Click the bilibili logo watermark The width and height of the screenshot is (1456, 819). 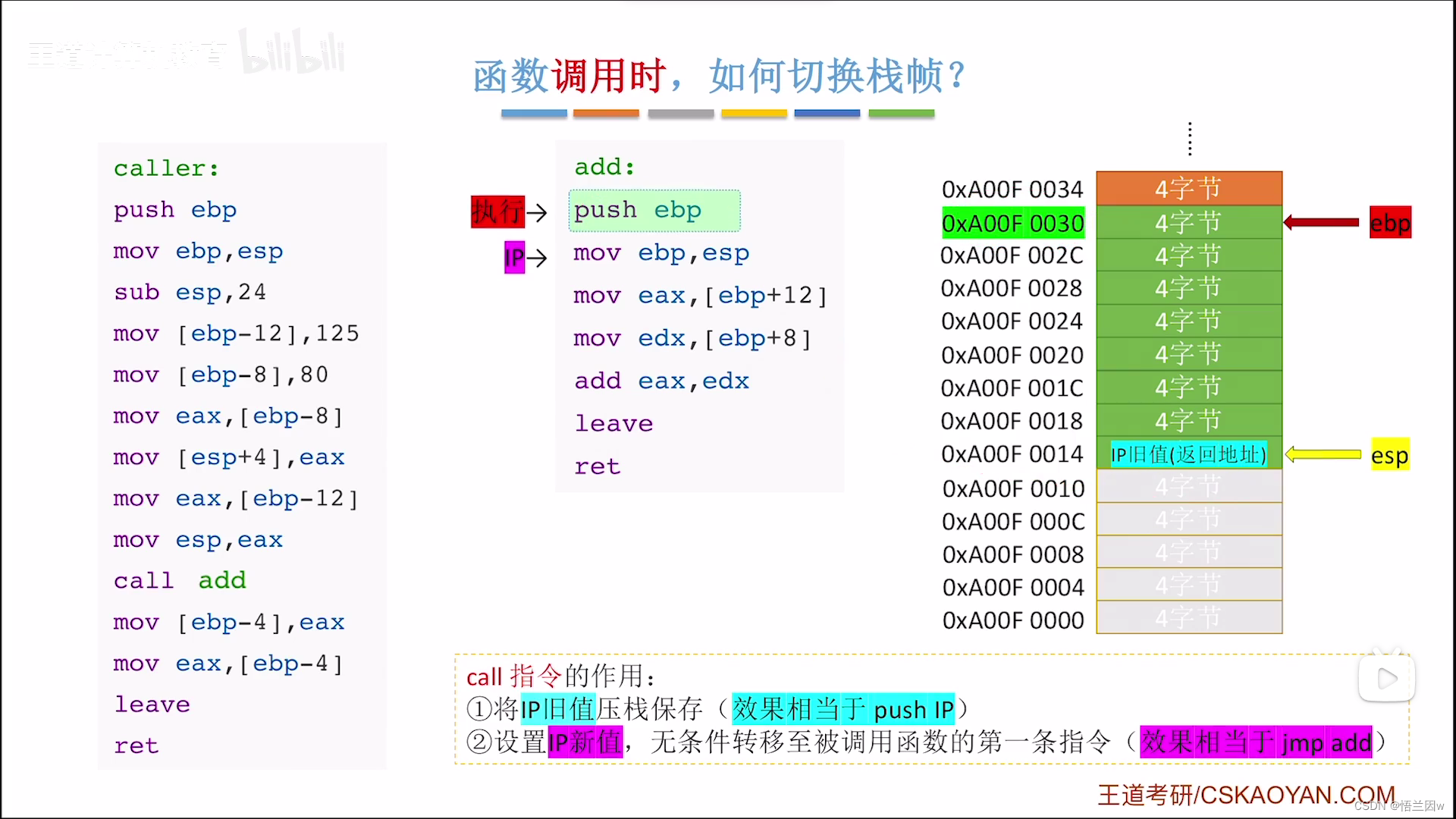(293, 52)
